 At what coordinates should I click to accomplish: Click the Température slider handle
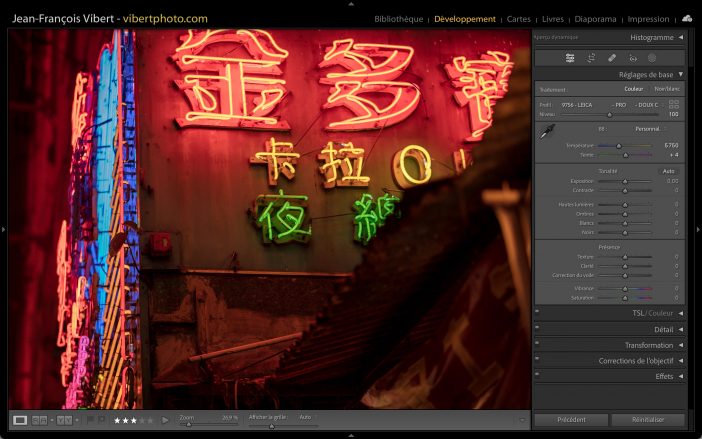pos(618,146)
